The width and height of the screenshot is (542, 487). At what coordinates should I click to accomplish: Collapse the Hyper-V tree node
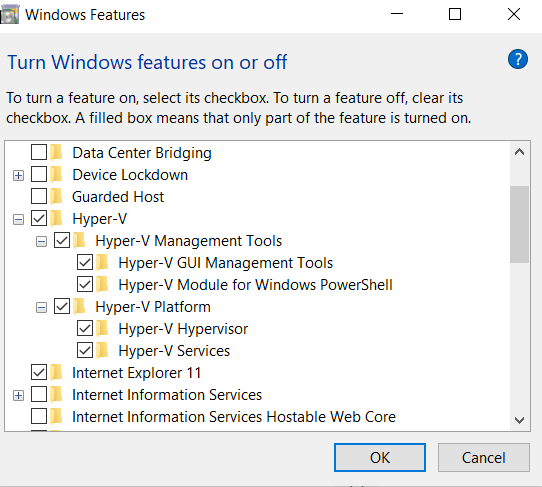pos(18,219)
